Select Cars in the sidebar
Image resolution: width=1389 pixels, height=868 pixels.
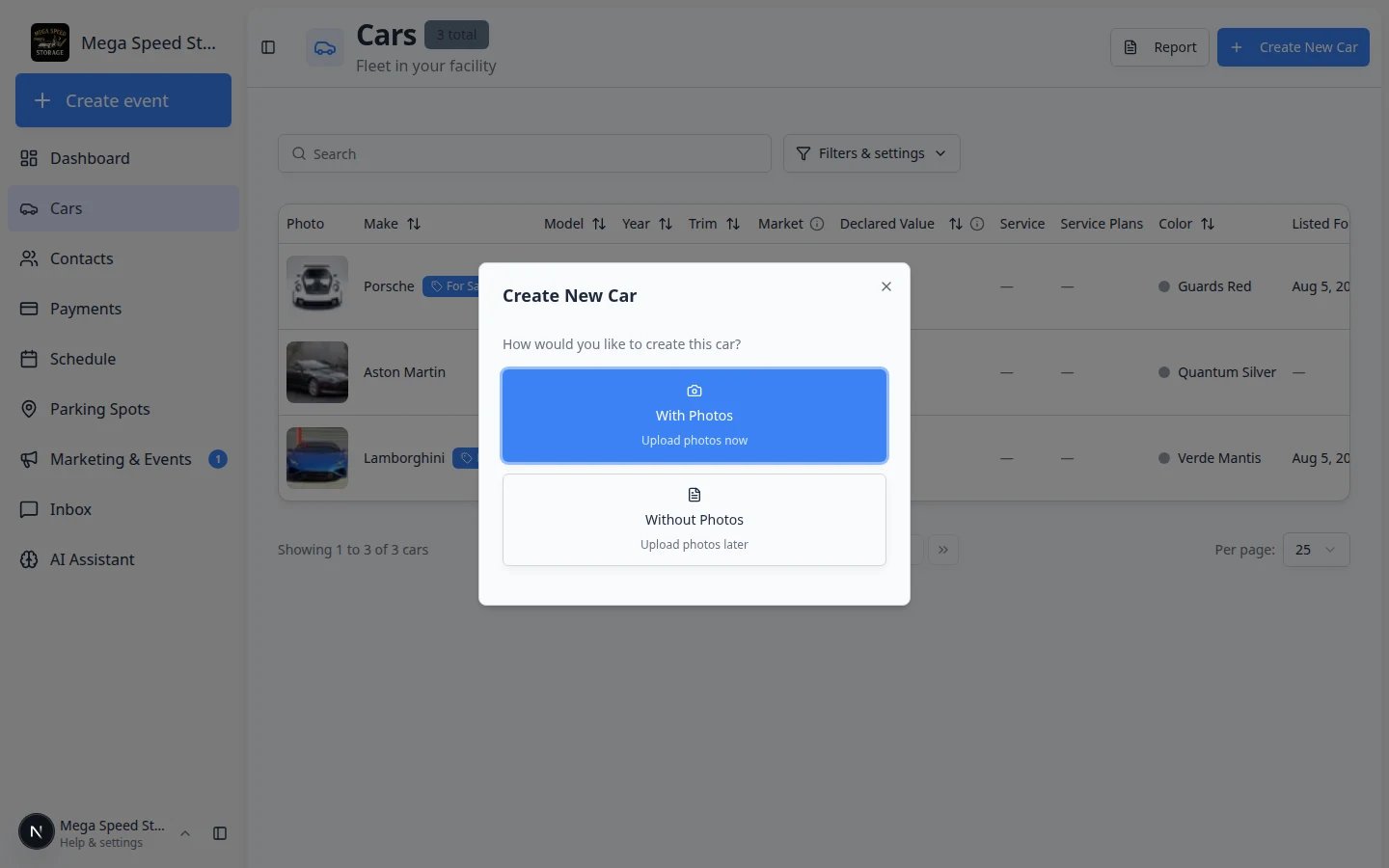click(123, 208)
